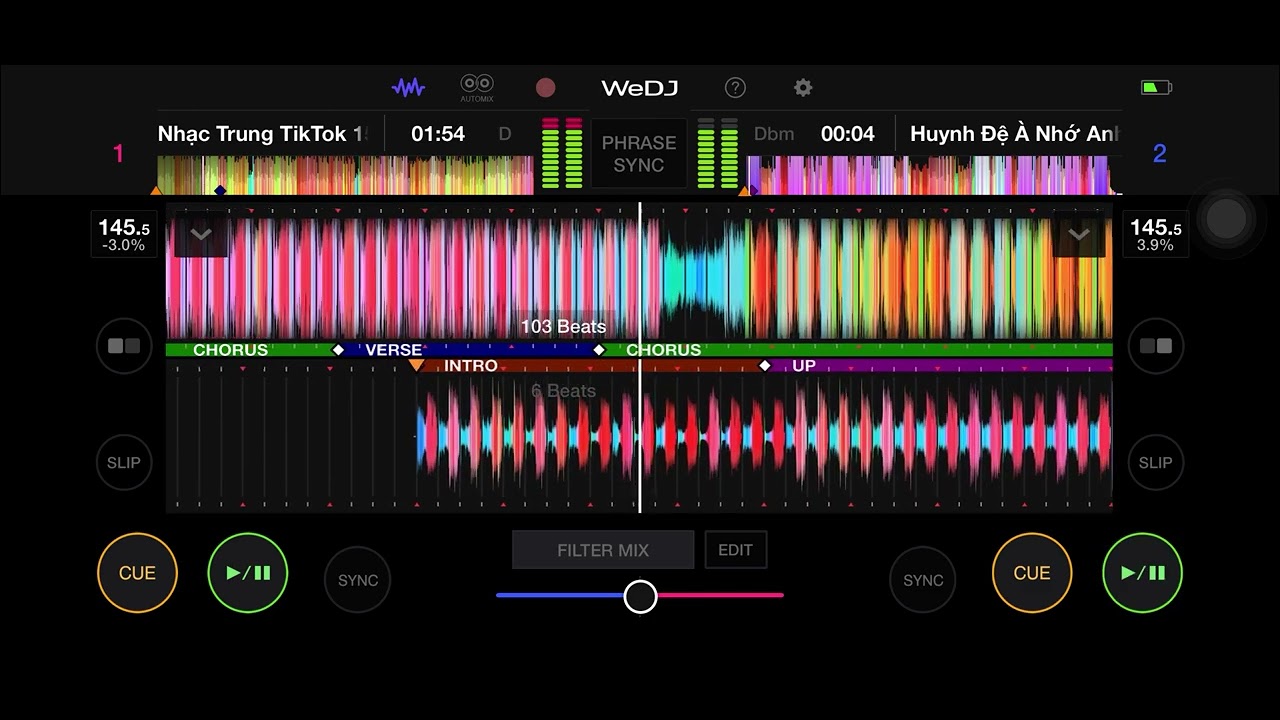Click the diamond marker ending VERSE
The height and width of the screenshot is (720, 1280).
[x=599, y=350]
